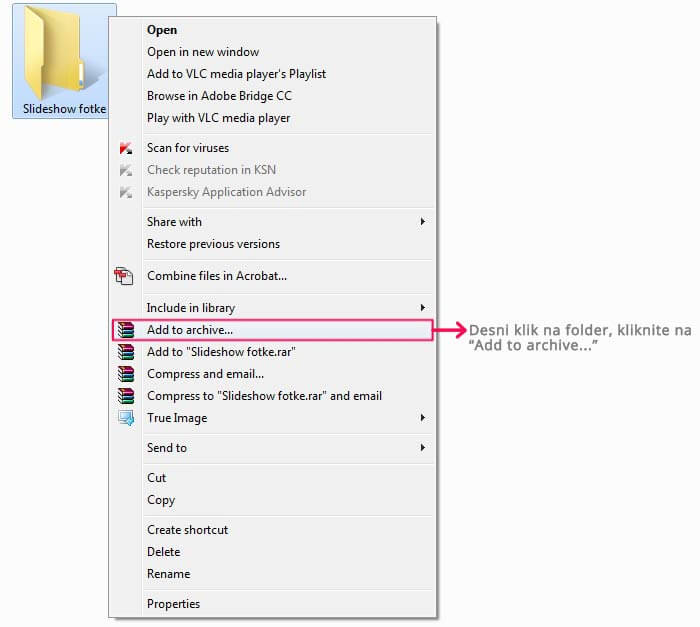Screen dimensions: 700x627
Task: Select Create shortcut menu entry
Action: 187,530
